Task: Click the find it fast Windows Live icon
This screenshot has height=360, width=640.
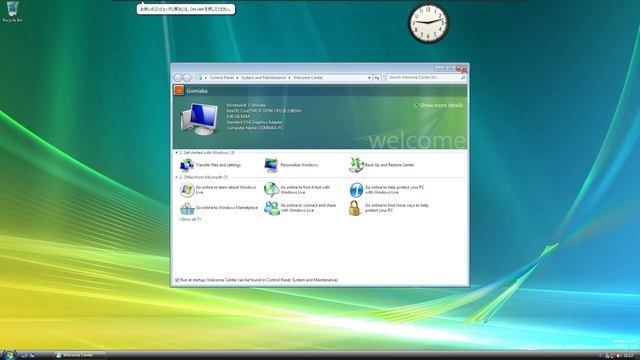Action: pos(271,190)
